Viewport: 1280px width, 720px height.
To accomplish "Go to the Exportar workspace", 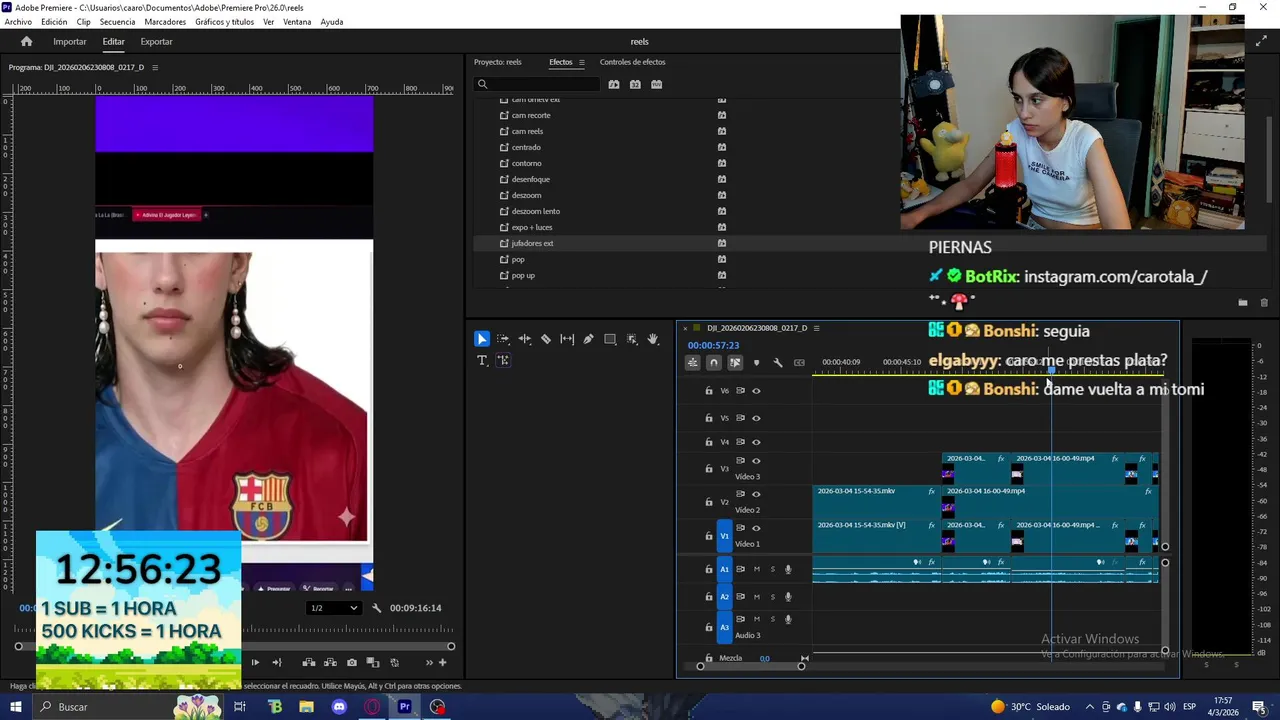I will pos(156,42).
